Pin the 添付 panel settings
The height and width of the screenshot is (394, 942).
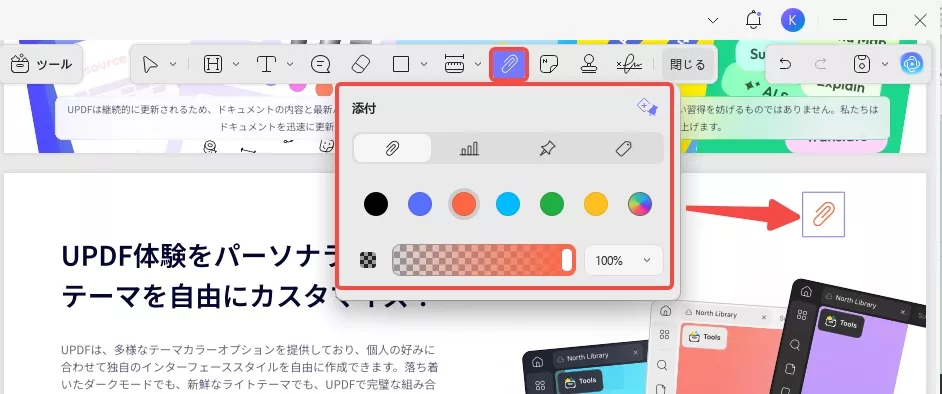pos(647,108)
